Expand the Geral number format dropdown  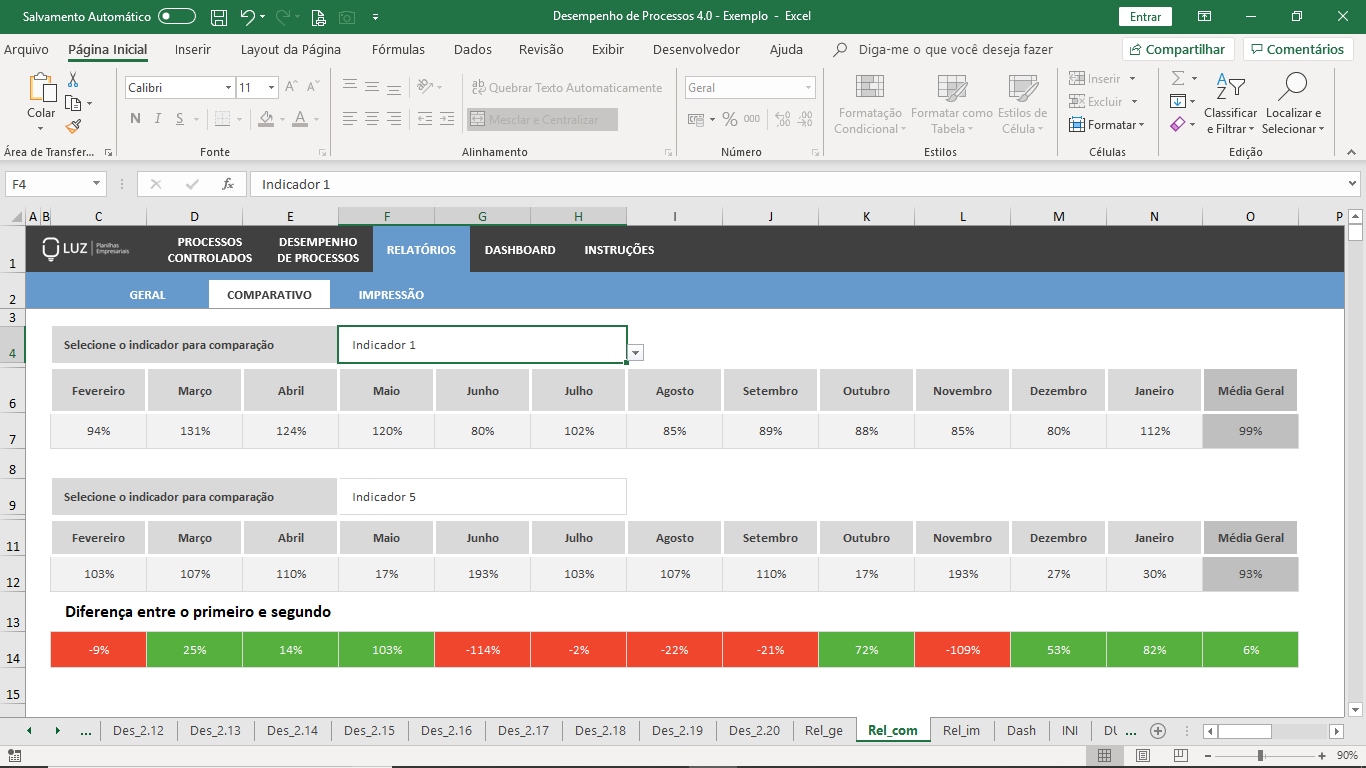coord(808,88)
